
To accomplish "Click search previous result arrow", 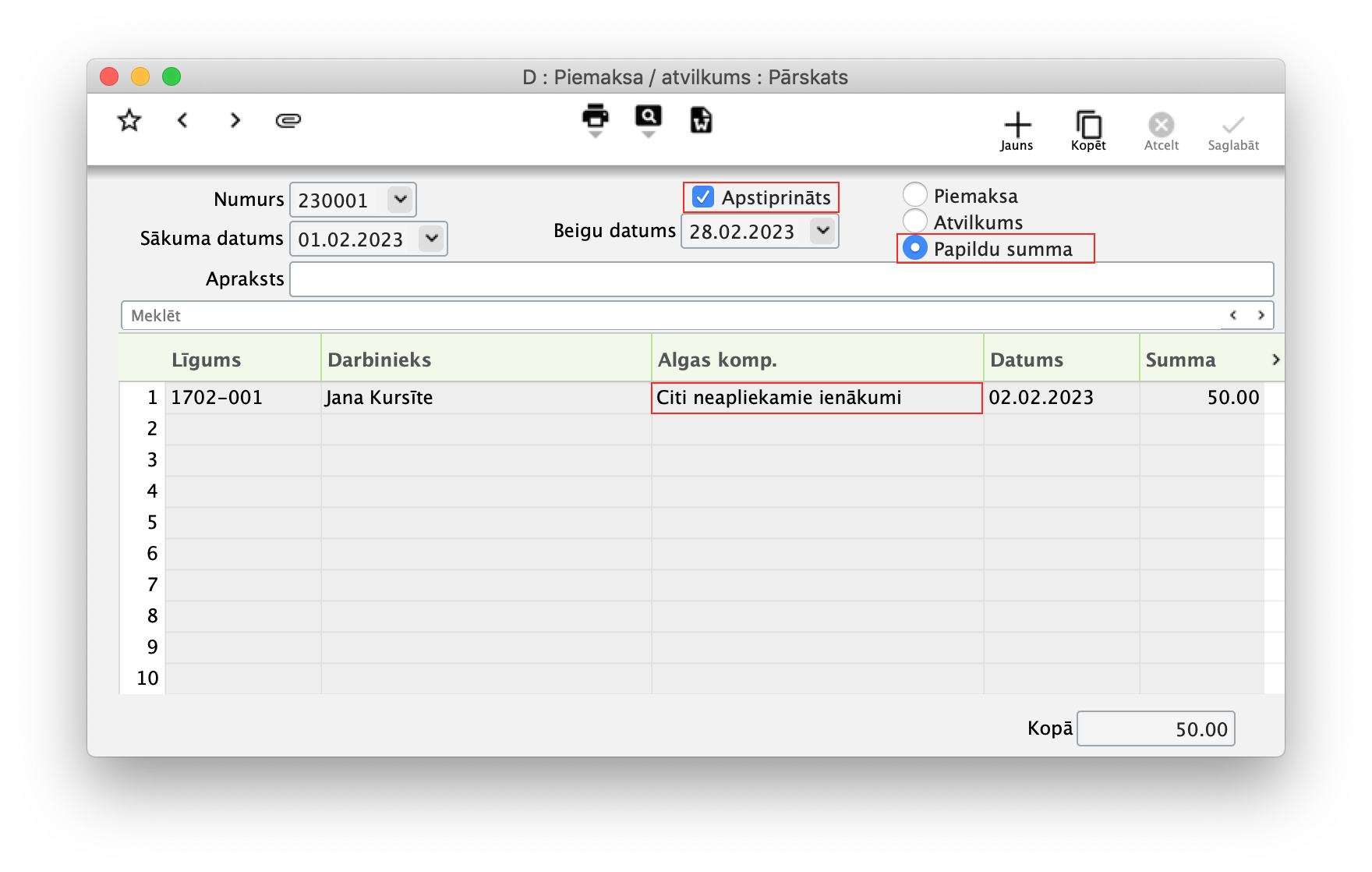I will point(1233,315).
